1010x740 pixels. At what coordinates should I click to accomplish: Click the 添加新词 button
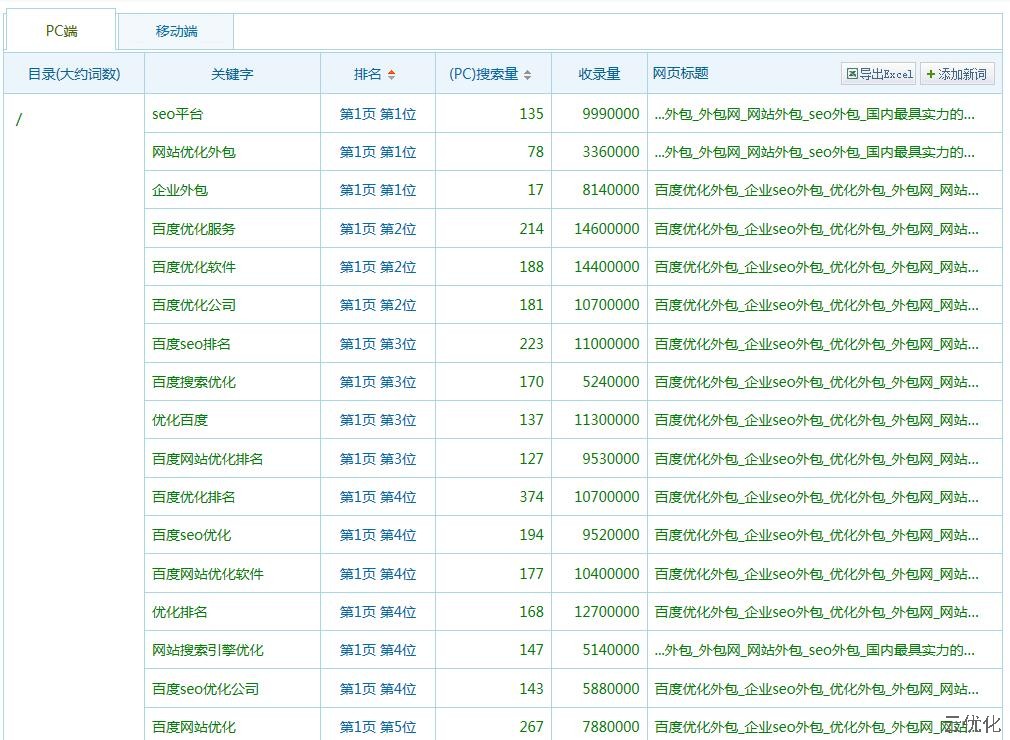tap(957, 73)
